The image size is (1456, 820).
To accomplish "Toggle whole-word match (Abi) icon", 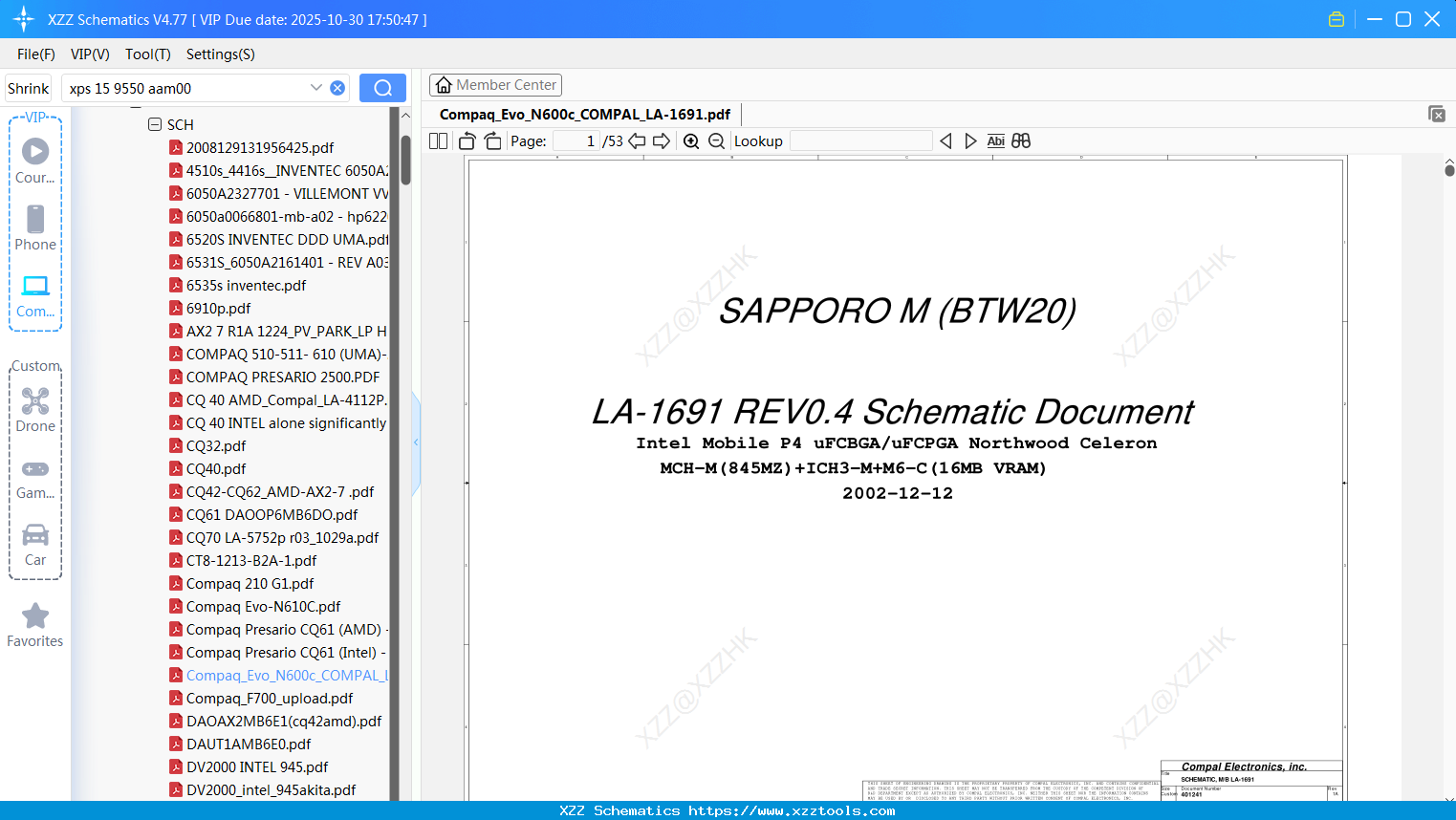I will point(995,140).
